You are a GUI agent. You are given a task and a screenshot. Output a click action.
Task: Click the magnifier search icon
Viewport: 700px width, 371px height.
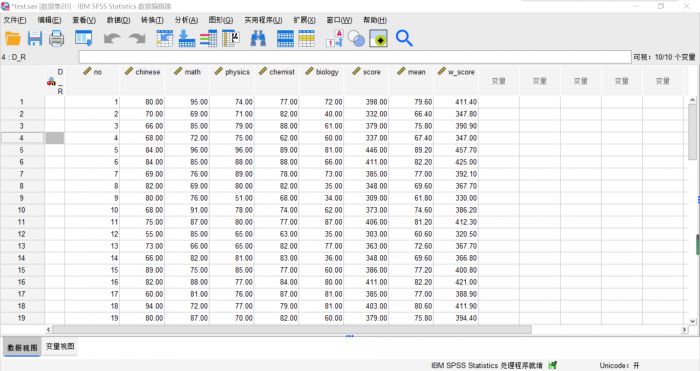point(404,38)
